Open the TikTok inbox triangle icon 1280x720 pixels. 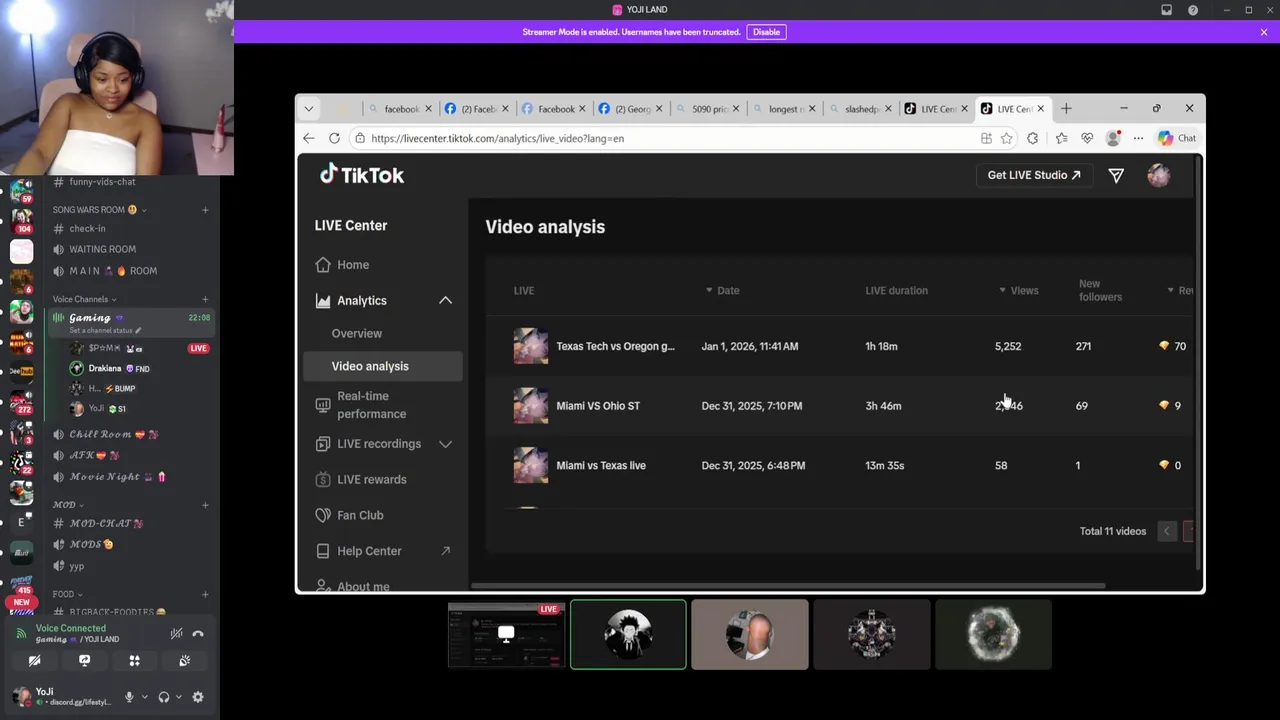tap(1116, 176)
